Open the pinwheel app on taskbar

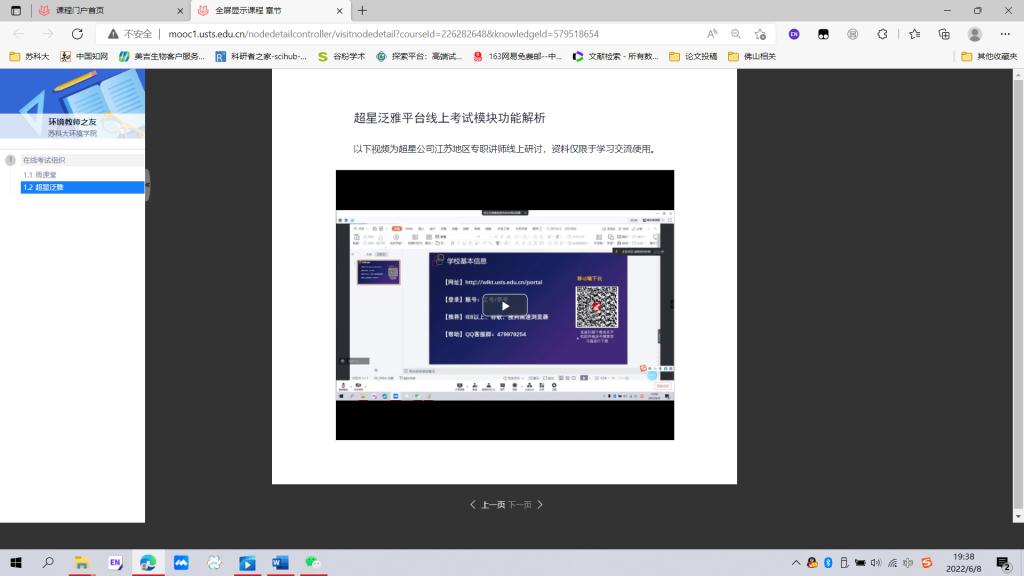214,562
